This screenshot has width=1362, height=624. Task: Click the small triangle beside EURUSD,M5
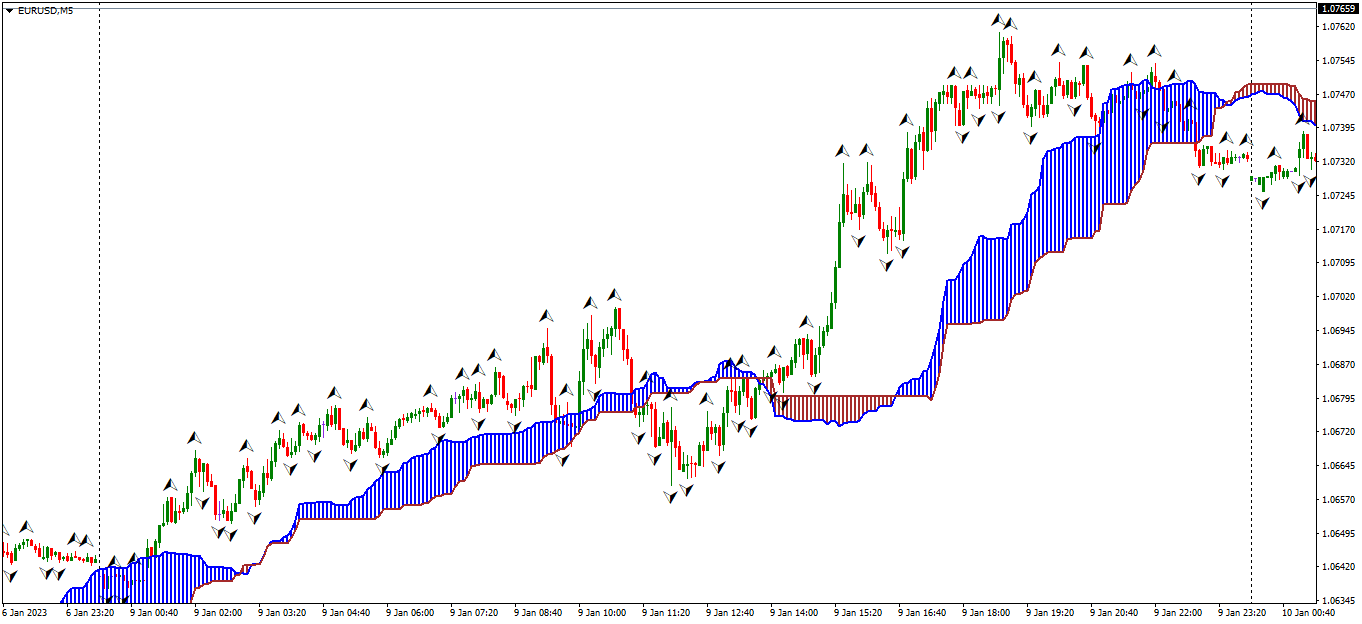9,10
